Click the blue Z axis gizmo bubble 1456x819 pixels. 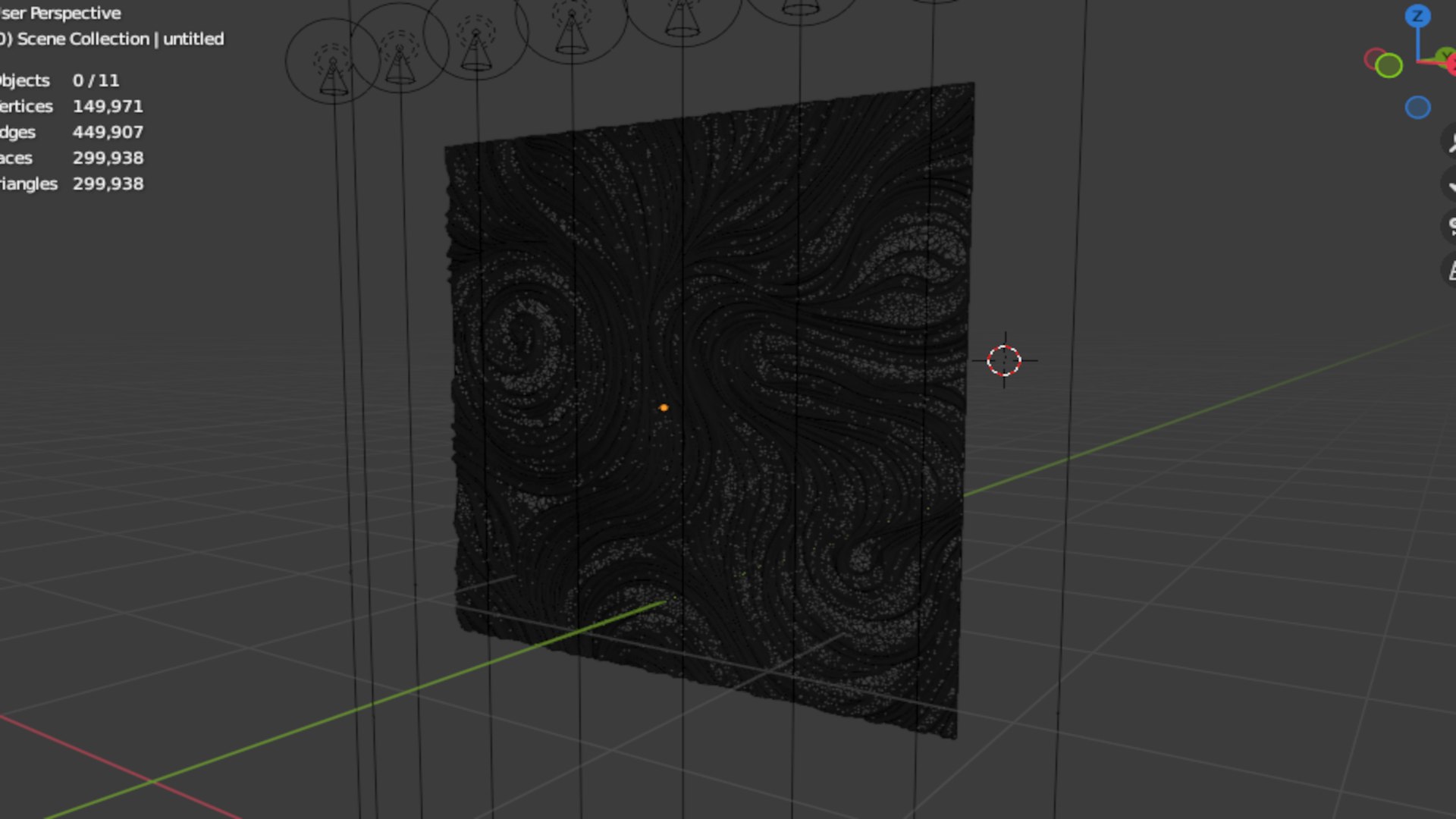[x=1417, y=16]
